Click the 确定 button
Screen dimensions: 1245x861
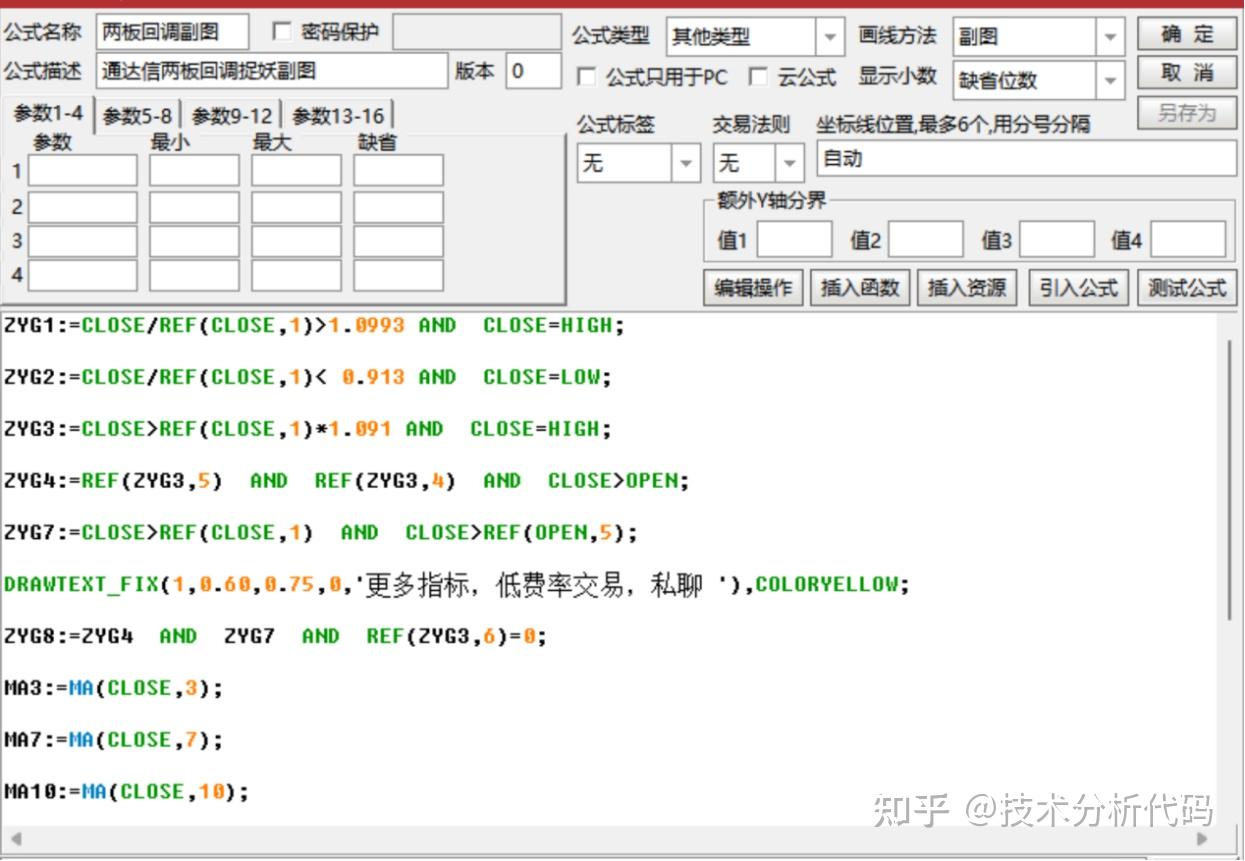(x=1187, y=34)
